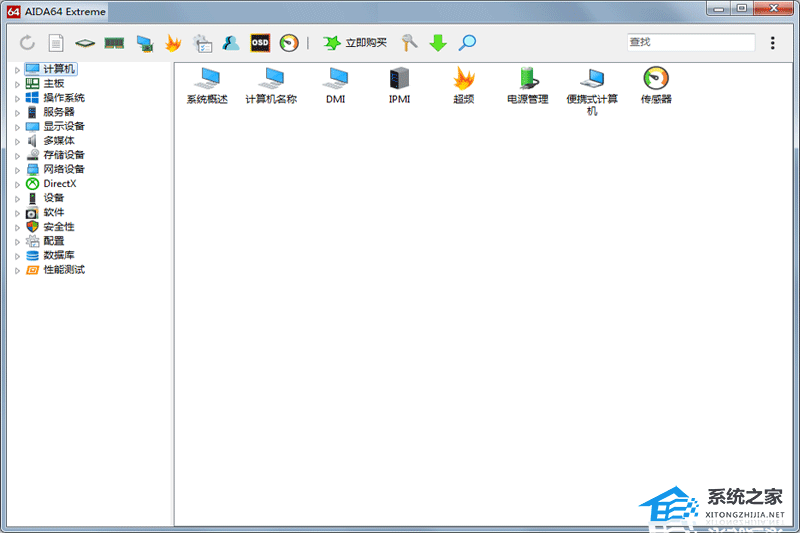
Task: Expand the 存储设备 tree node arrow
Action: 17,156
